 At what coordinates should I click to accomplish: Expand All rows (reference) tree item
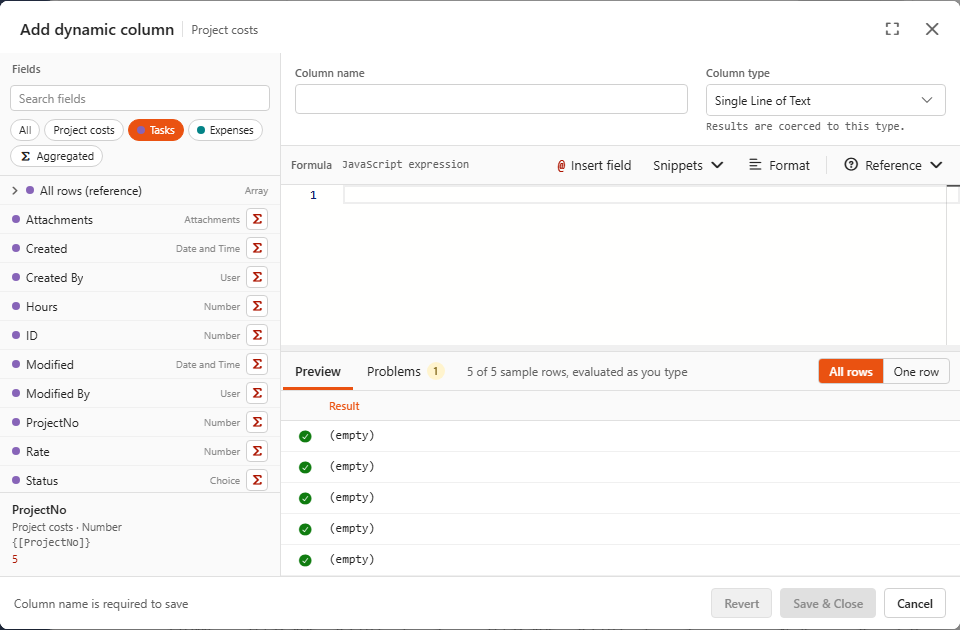coord(15,190)
